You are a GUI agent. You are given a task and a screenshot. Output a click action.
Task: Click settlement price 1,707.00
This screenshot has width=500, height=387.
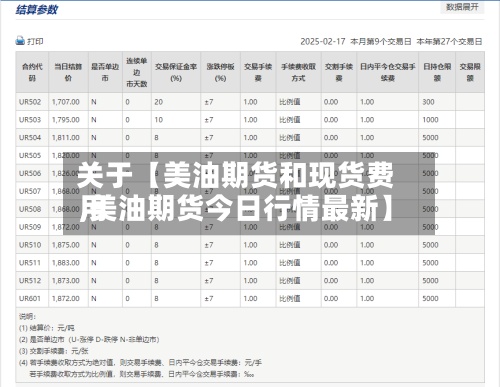[x=66, y=102]
